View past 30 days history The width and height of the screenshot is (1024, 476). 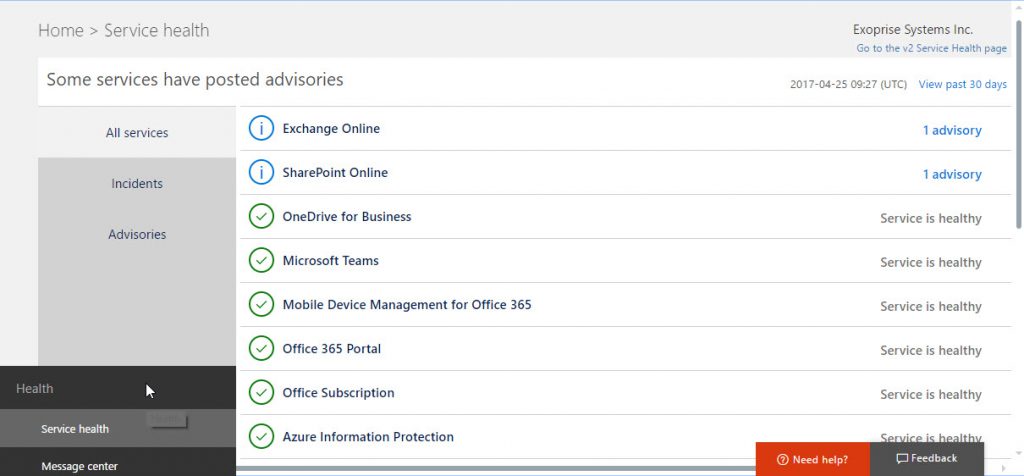pos(963,84)
